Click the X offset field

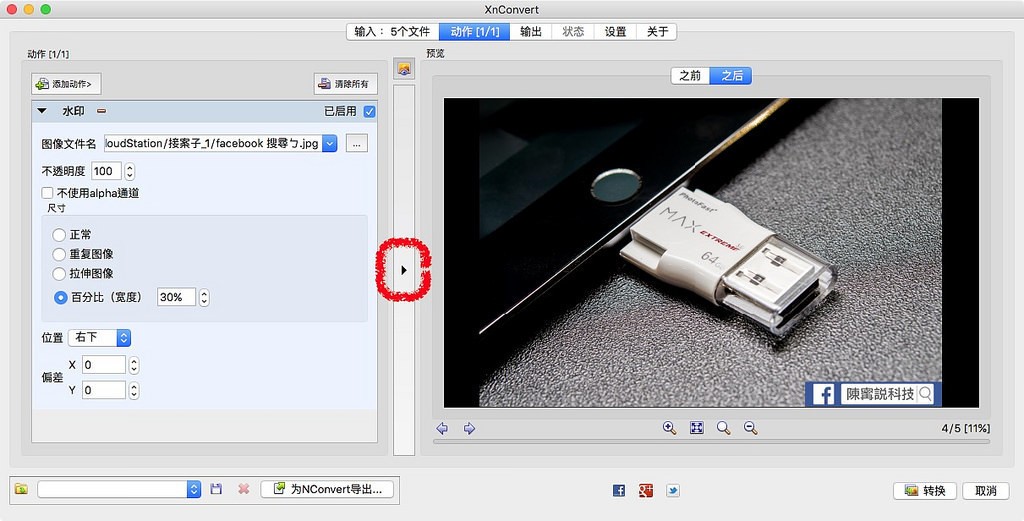(x=104, y=365)
